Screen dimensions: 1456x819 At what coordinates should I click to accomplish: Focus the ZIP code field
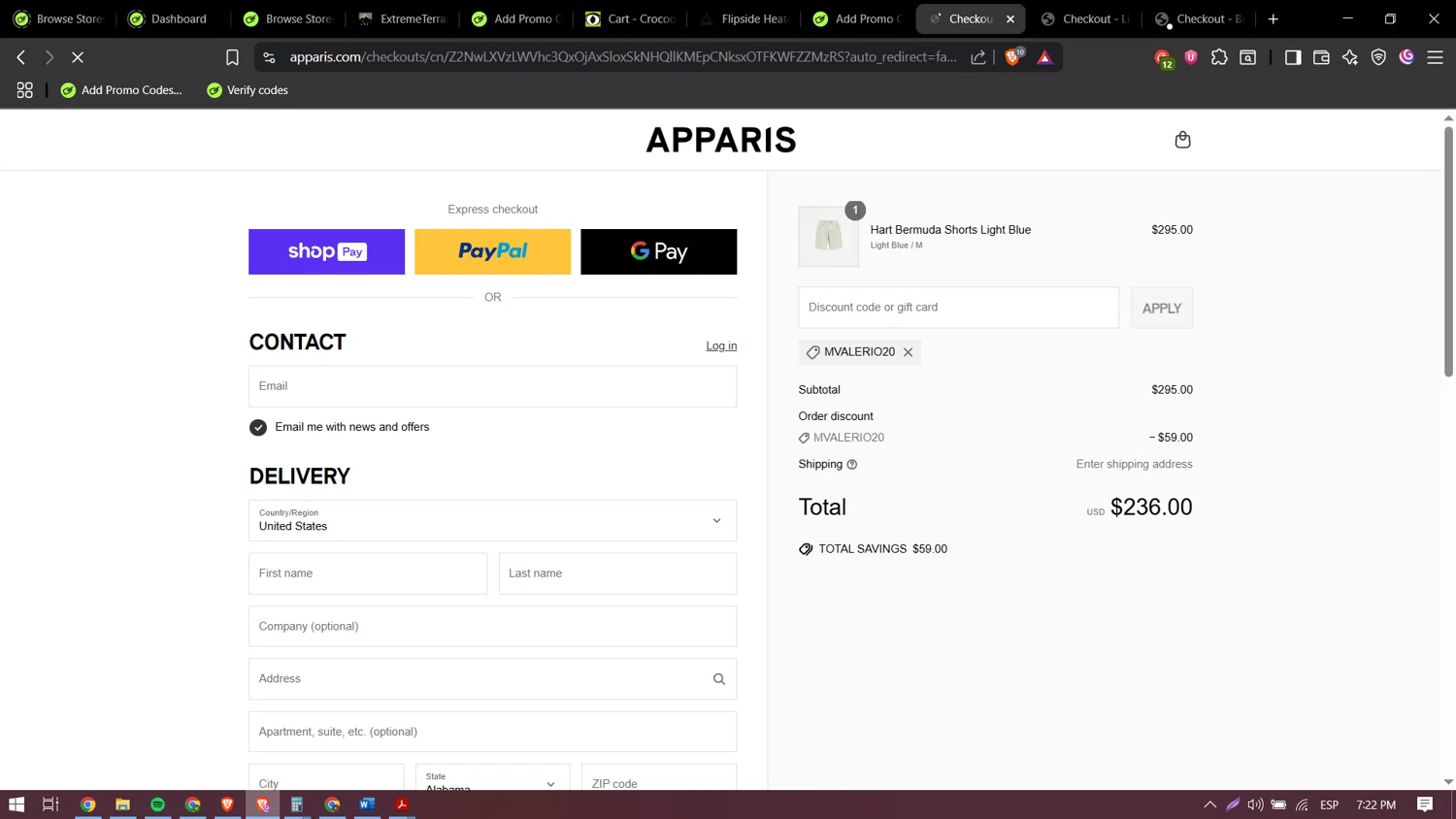click(659, 777)
